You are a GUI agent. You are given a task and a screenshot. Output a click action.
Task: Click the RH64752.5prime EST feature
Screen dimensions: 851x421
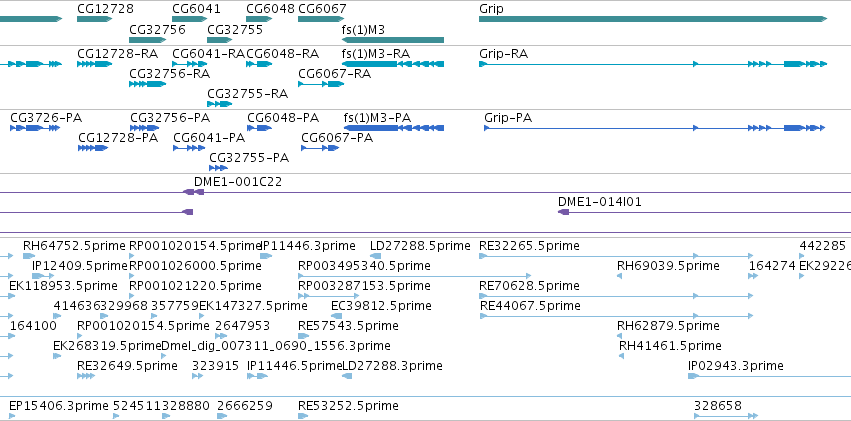[29, 256]
